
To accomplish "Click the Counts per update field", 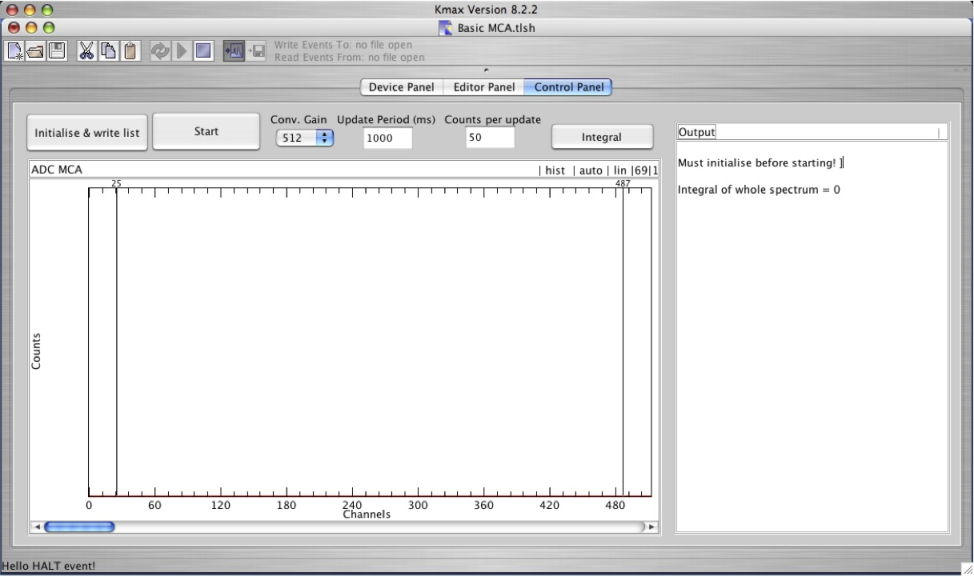I will 489,137.
